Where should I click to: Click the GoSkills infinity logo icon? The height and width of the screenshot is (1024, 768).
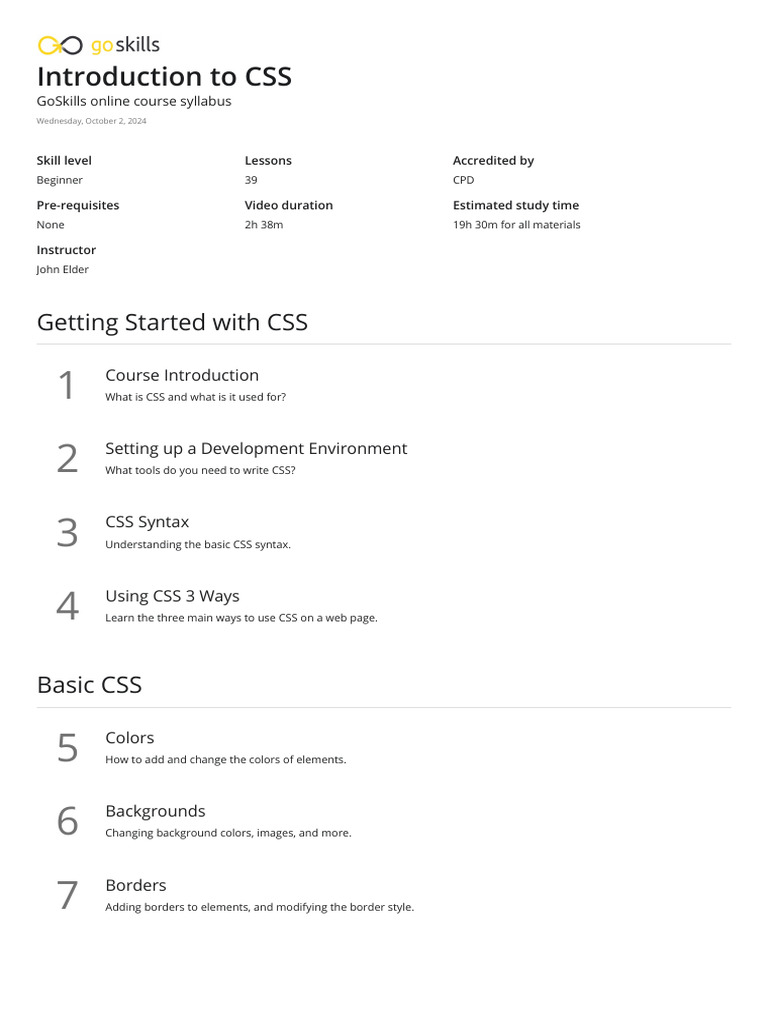coord(59,45)
